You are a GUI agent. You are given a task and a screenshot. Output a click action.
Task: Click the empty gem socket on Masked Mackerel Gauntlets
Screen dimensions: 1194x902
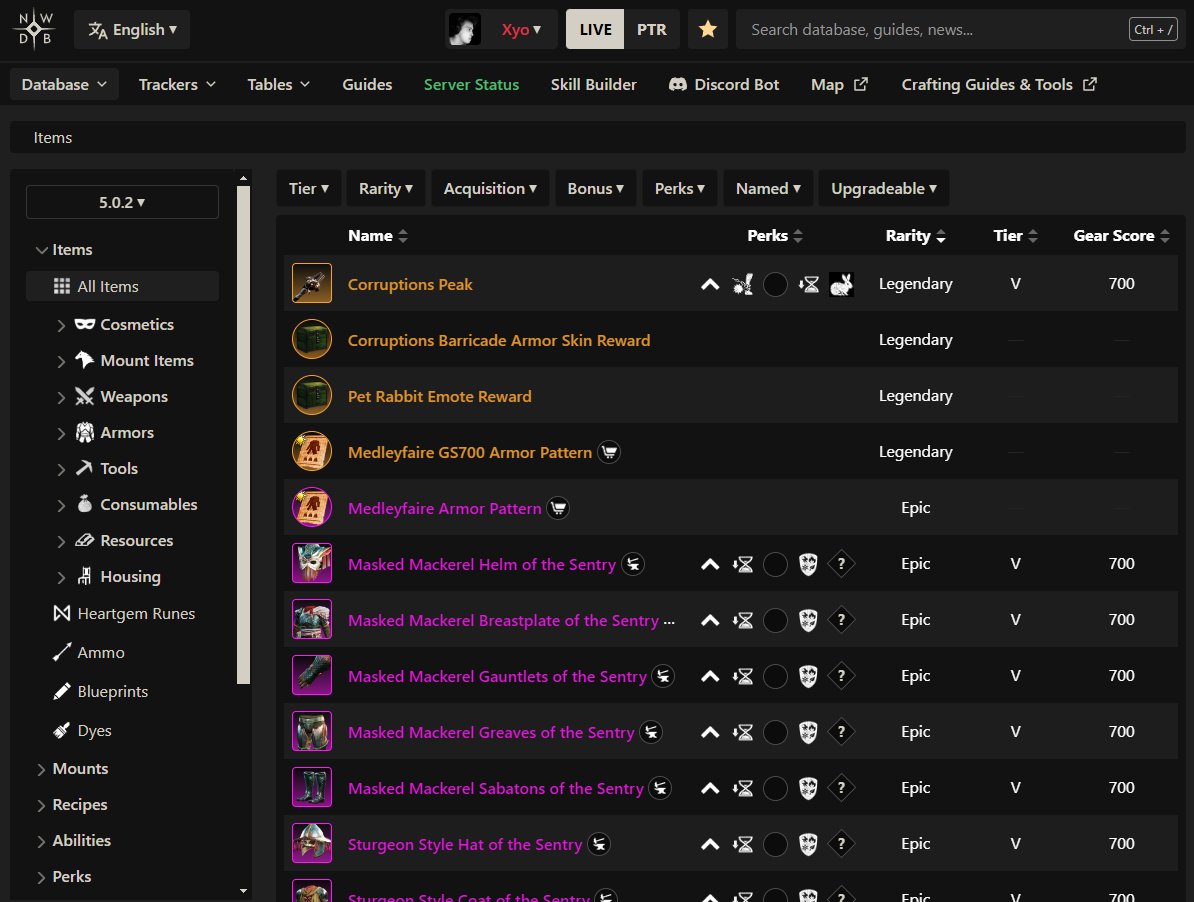point(775,676)
